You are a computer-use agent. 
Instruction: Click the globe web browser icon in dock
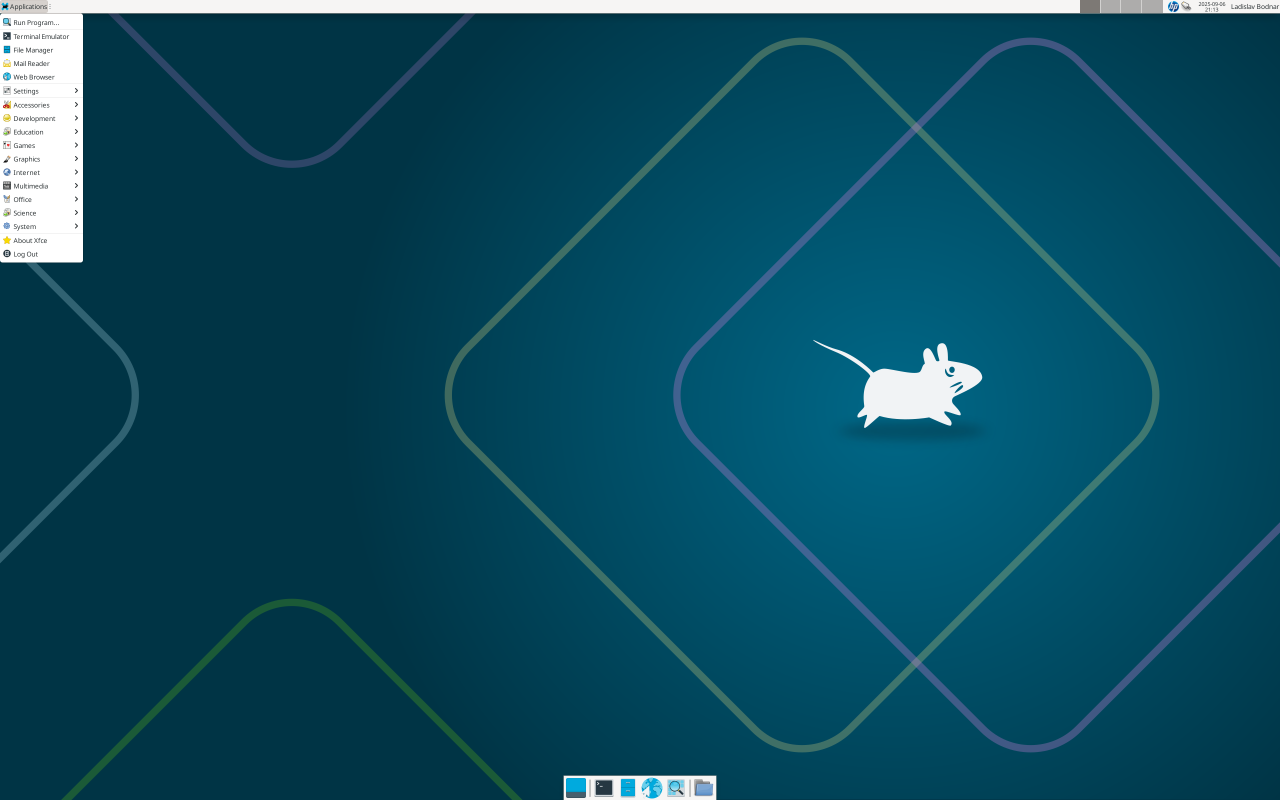pos(652,788)
